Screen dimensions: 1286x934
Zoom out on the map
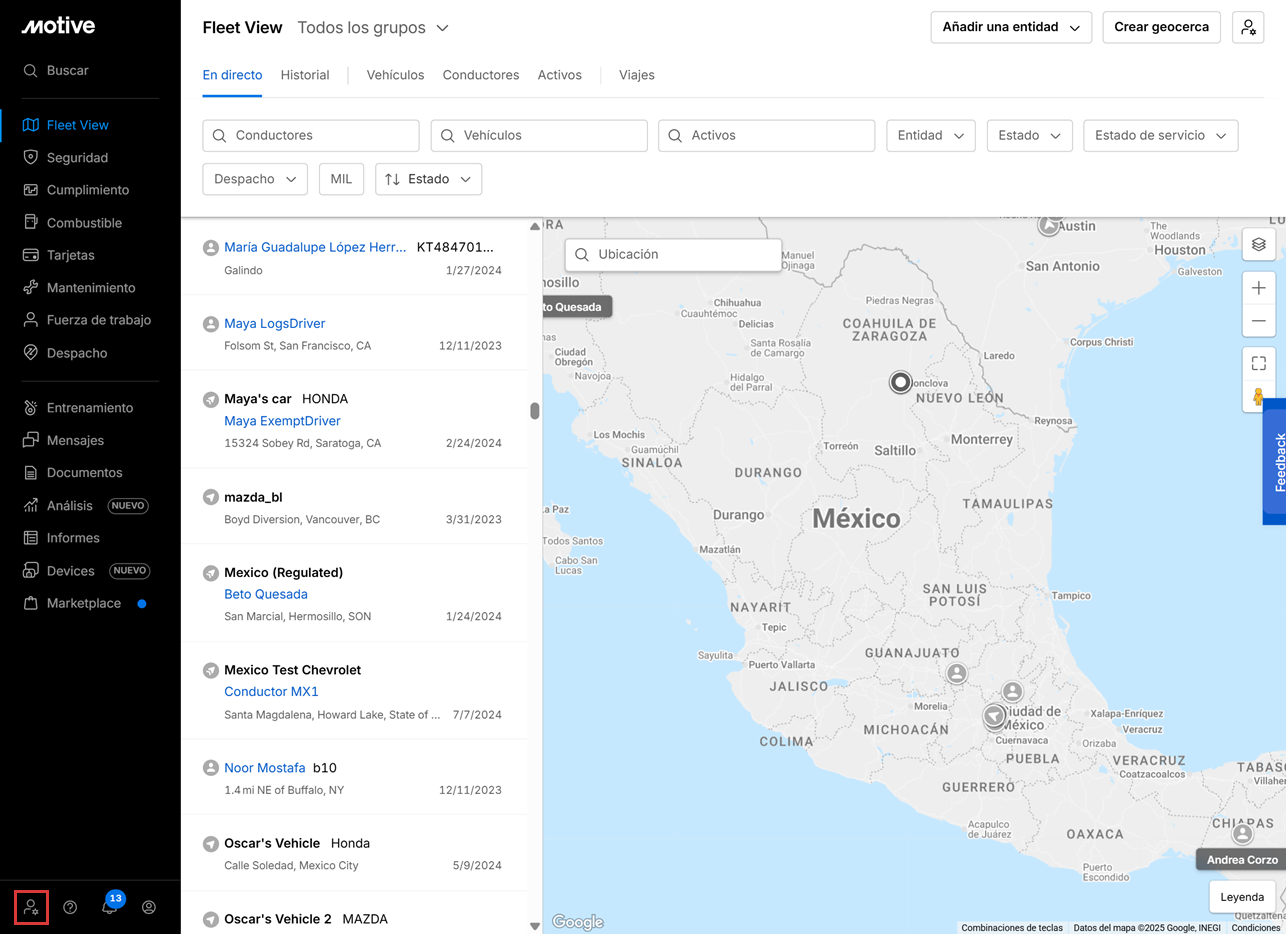[x=1258, y=321]
